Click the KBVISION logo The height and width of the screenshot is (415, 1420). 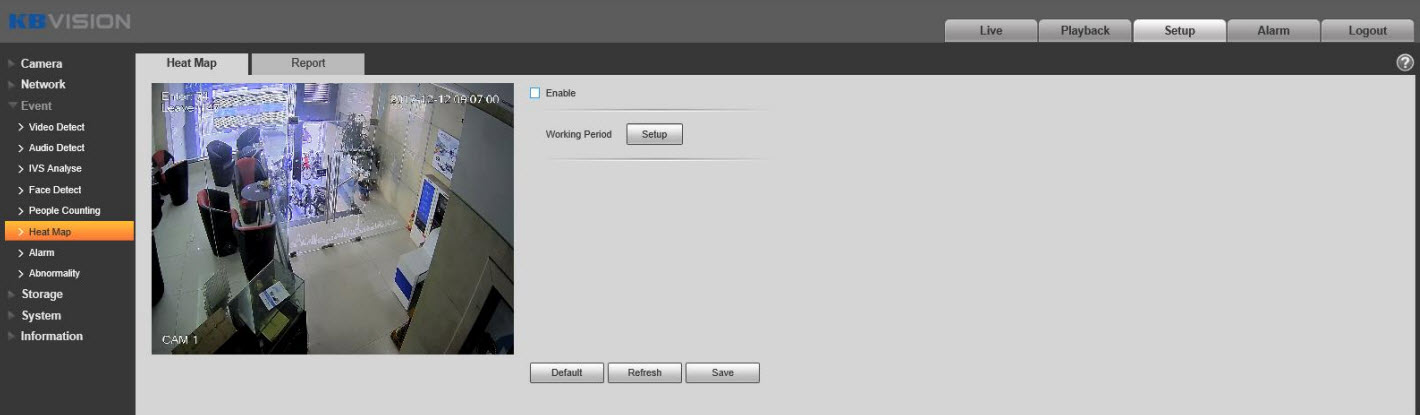point(69,21)
